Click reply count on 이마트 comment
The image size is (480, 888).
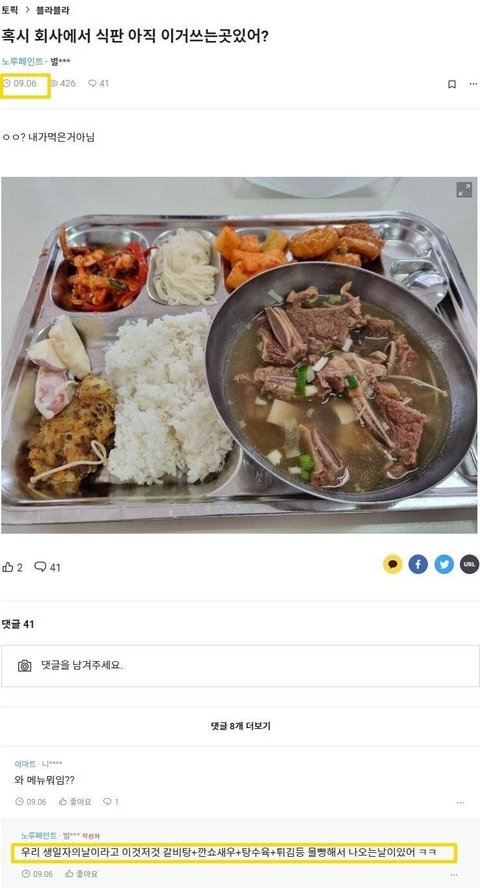pos(111,801)
